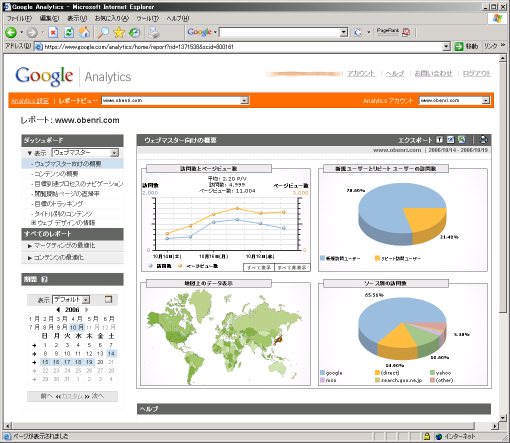510x443 pixels.
Task: Open the 表示(V) menu
Action: 77,18
